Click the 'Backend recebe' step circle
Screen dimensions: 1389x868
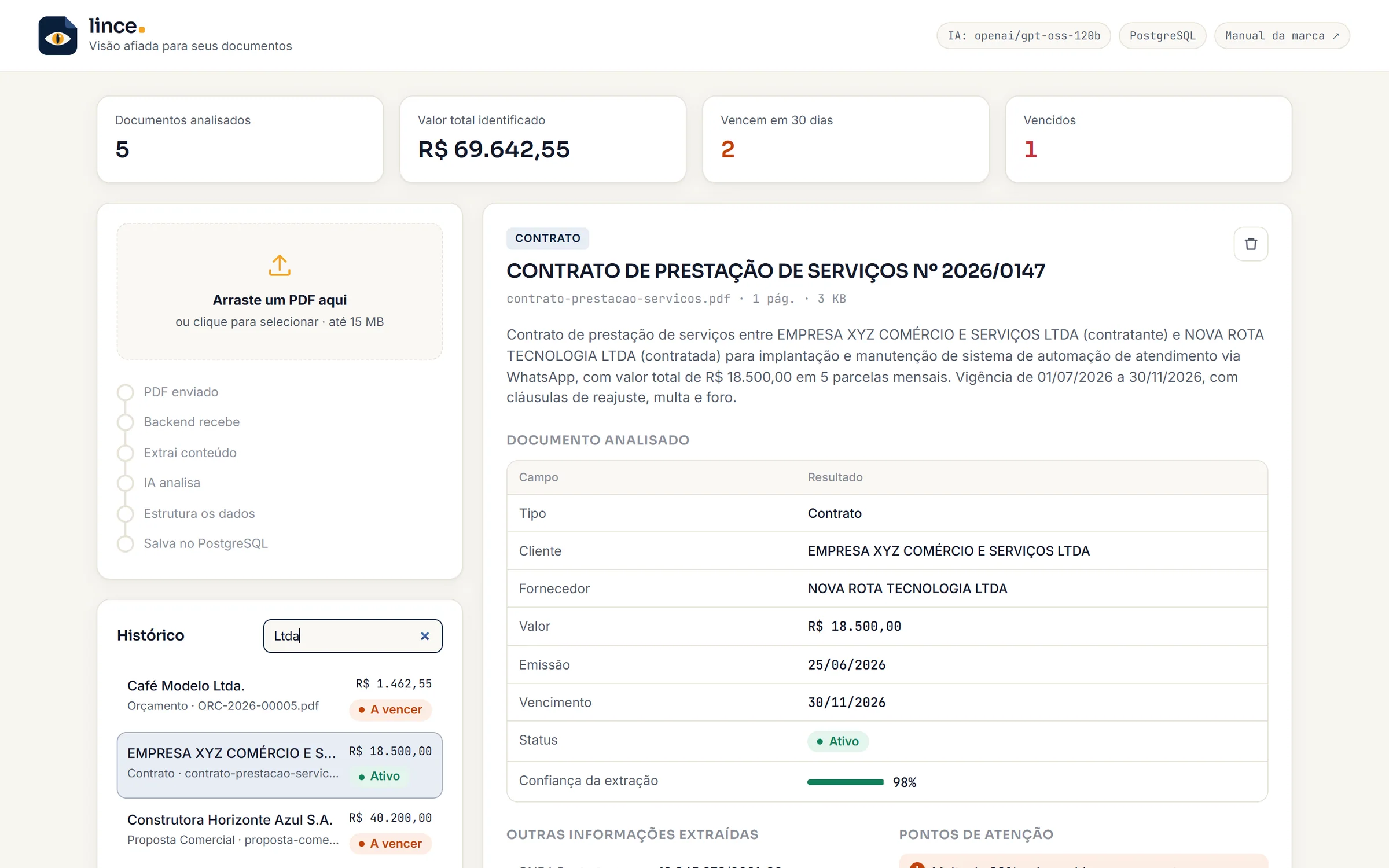(x=125, y=422)
